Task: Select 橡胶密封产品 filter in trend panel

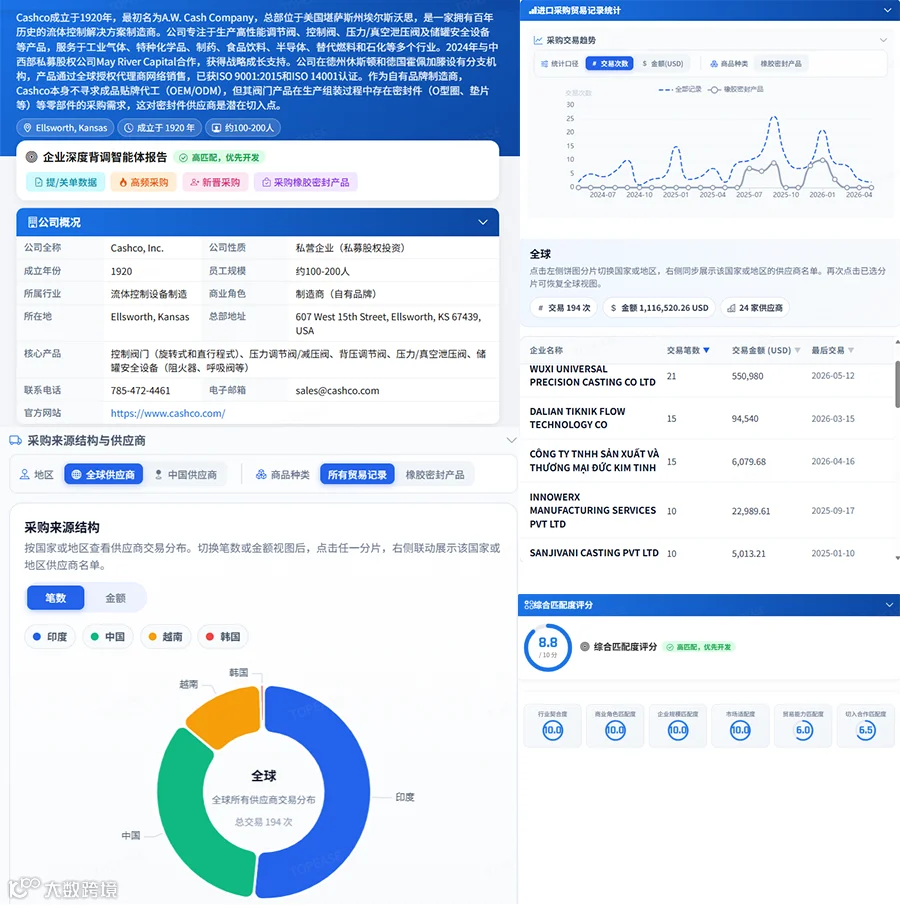Action: click(781, 64)
